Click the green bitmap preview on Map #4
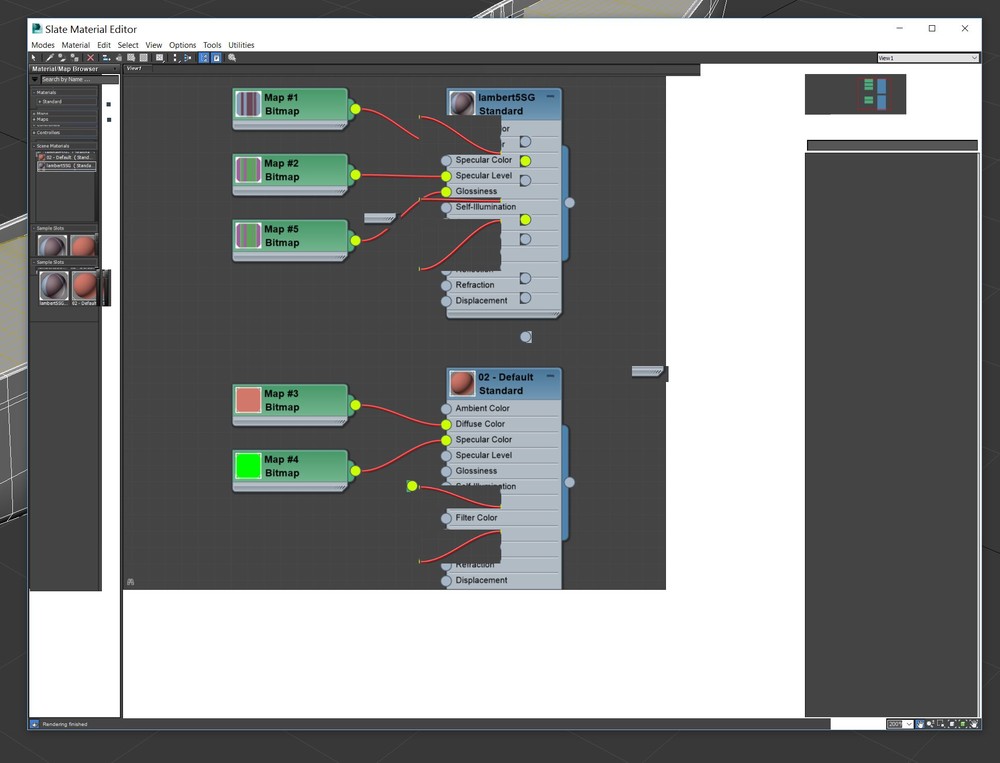Viewport: 1000px width, 763px height. point(246,464)
